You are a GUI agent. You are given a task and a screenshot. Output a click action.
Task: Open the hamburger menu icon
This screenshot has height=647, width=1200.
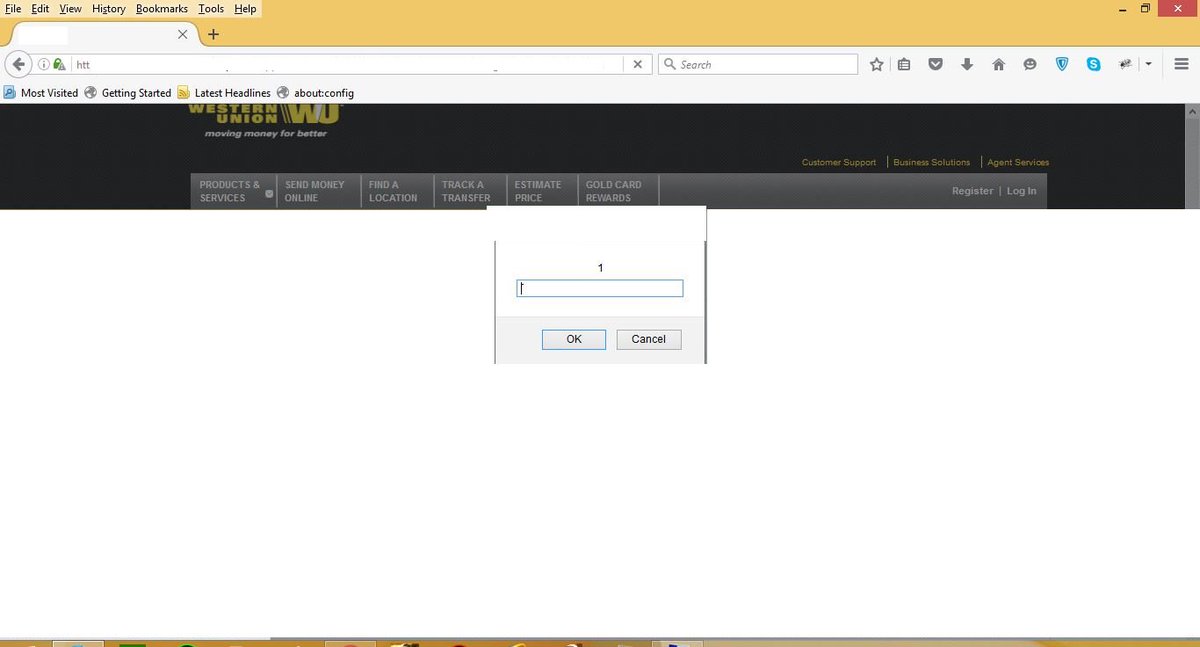click(1181, 63)
